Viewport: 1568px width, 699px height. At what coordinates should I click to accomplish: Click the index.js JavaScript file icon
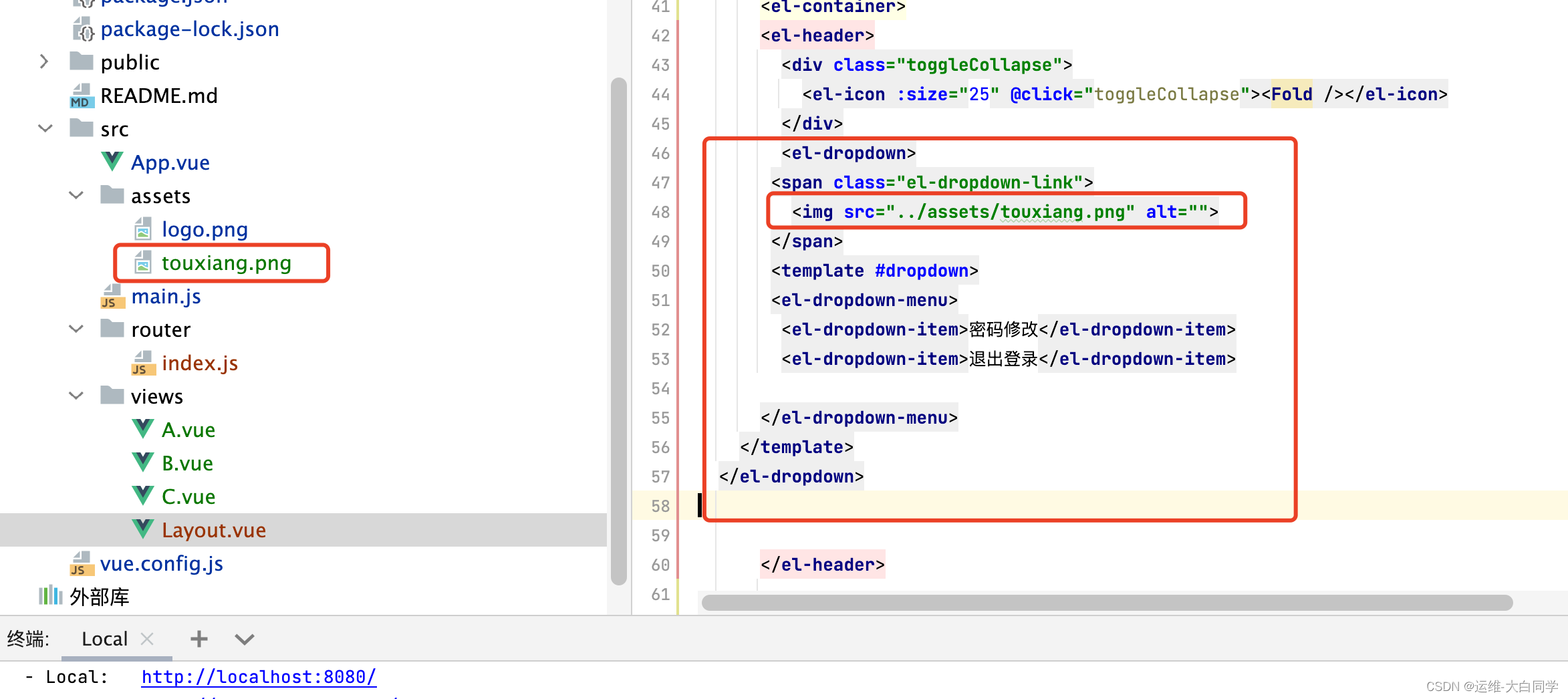coord(142,363)
